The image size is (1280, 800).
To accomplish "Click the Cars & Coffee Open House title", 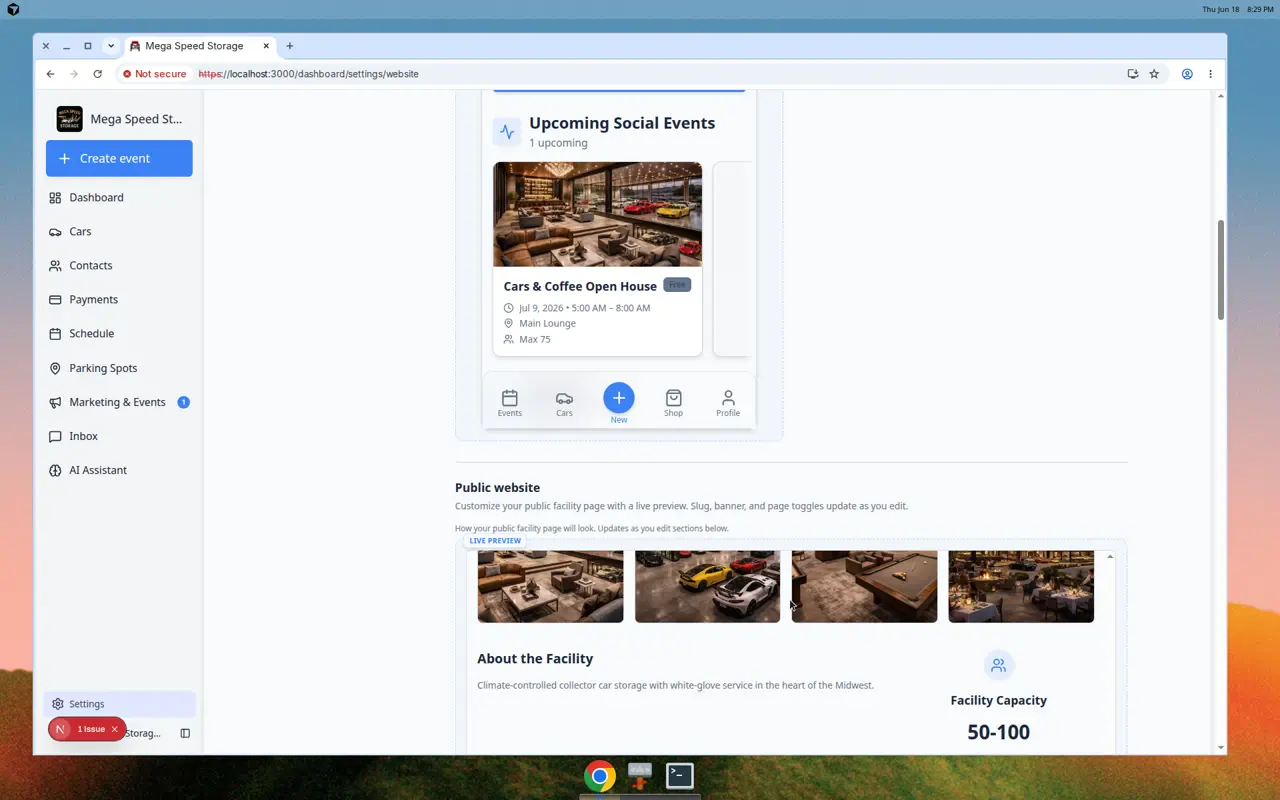I will coord(580,286).
